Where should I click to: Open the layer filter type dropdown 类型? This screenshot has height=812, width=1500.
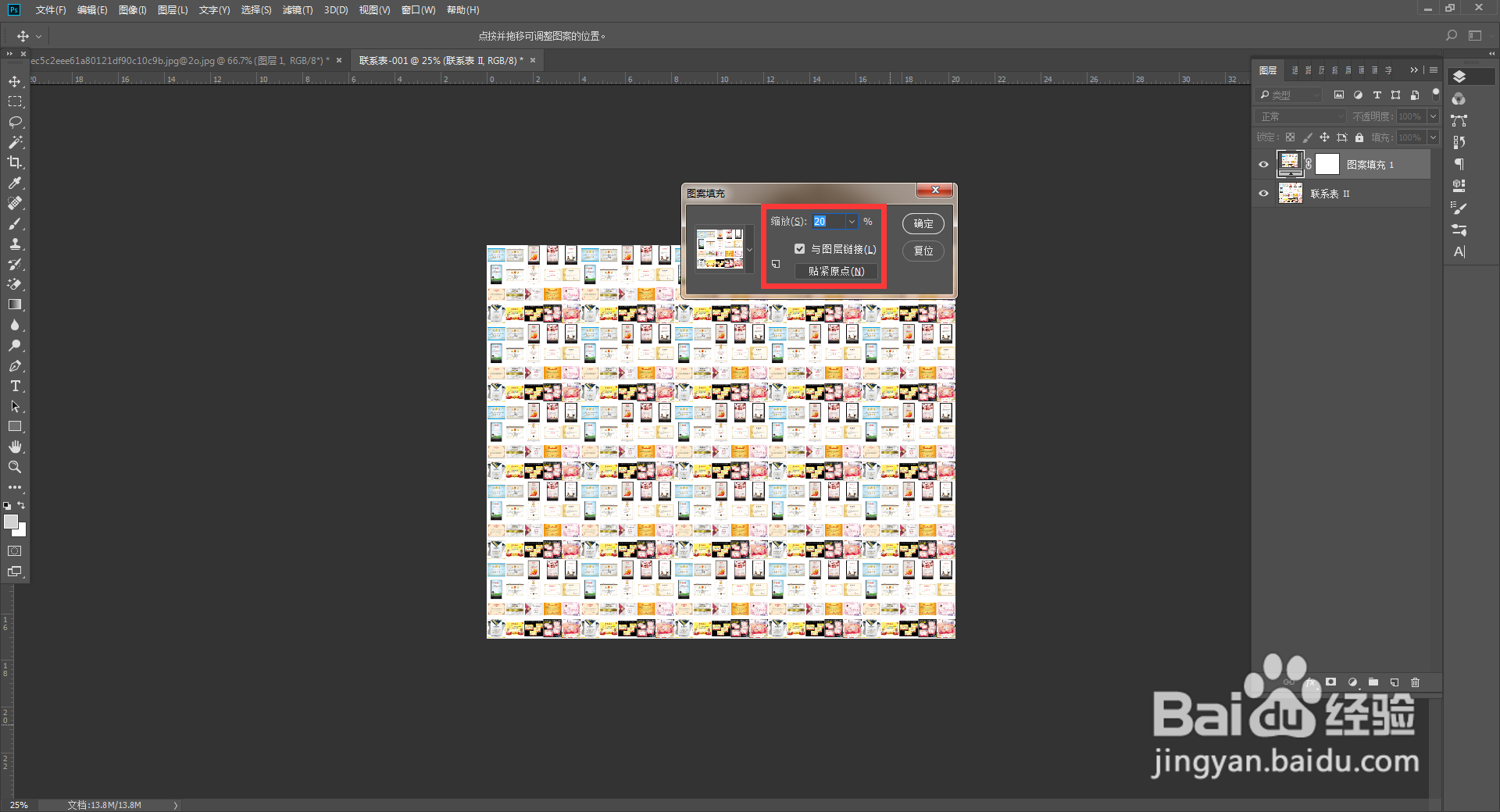pyautogui.click(x=1289, y=94)
